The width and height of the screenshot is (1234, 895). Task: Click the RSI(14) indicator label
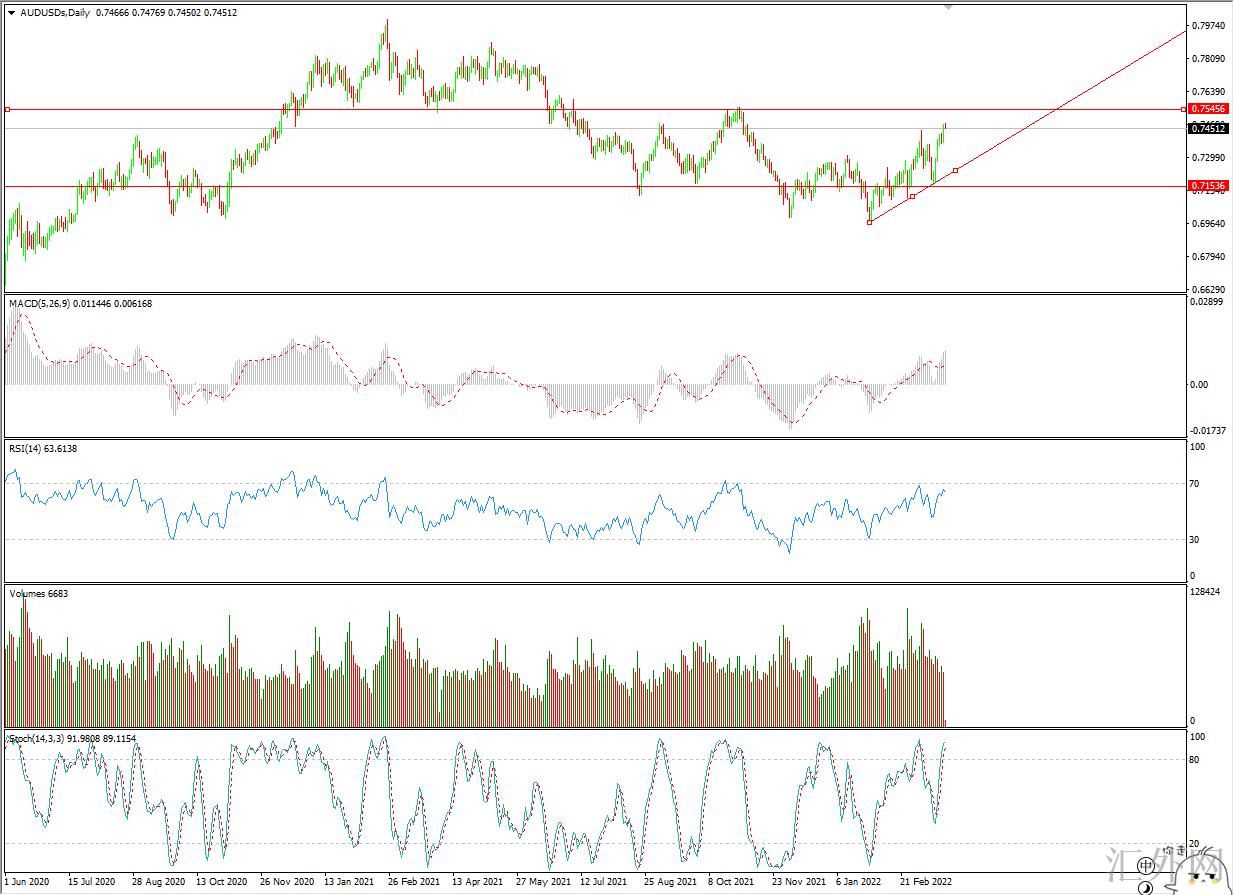tap(28, 449)
